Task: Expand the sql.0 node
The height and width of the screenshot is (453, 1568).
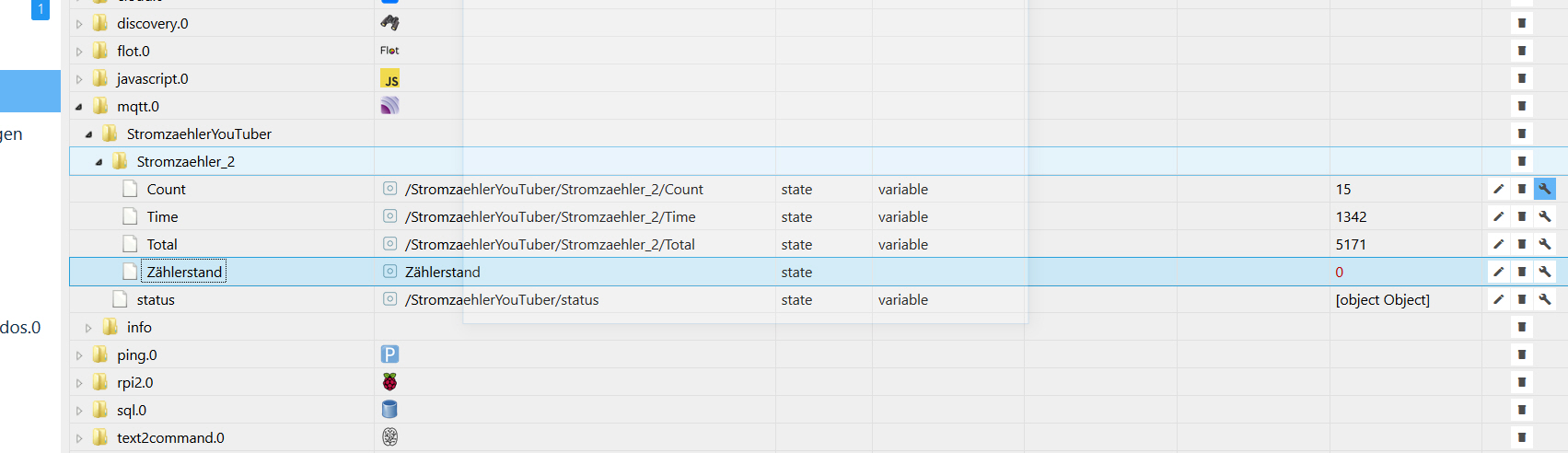Action: pyautogui.click(x=79, y=411)
